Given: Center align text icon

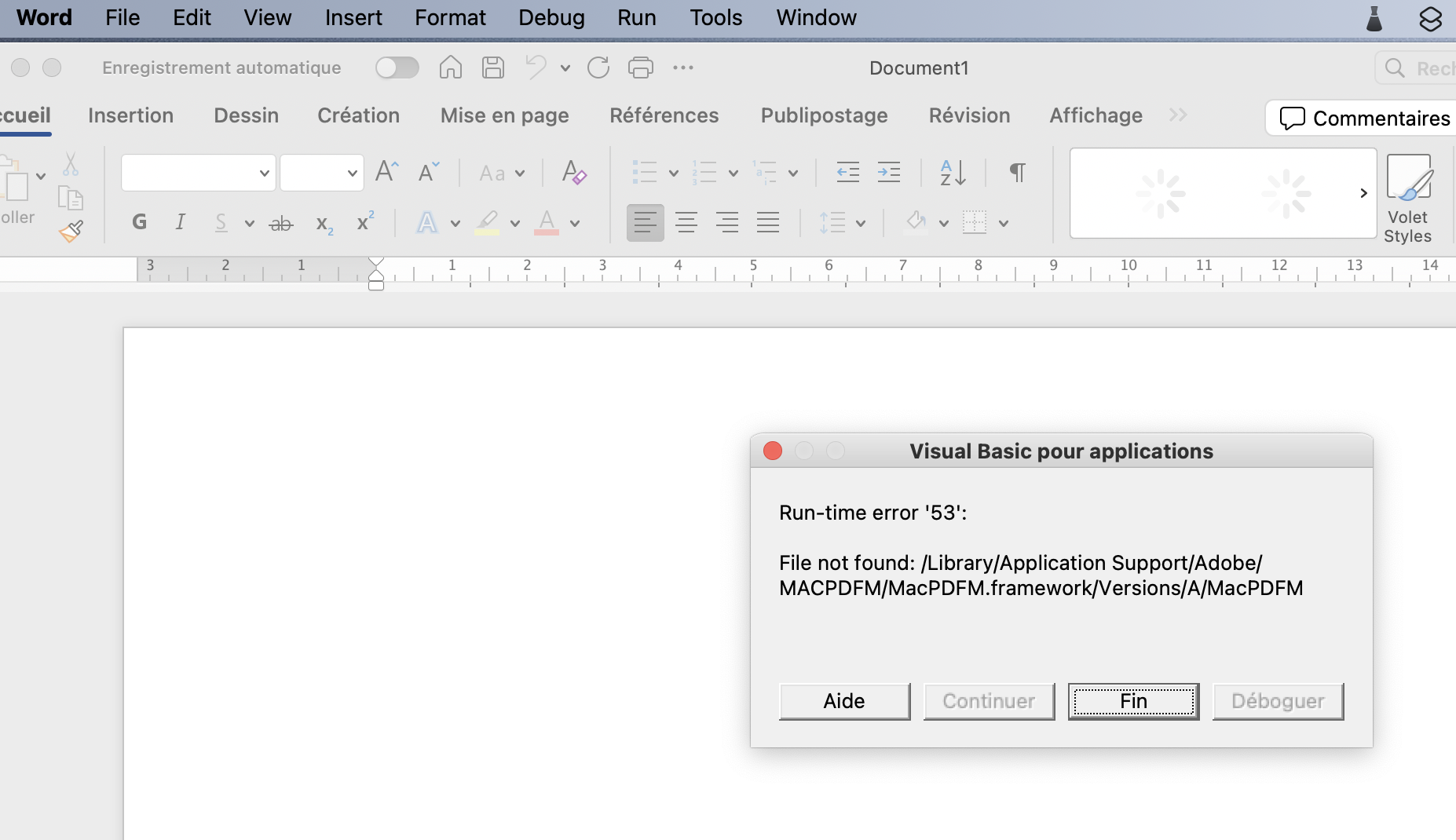Looking at the screenshot, I should point(686,223).
